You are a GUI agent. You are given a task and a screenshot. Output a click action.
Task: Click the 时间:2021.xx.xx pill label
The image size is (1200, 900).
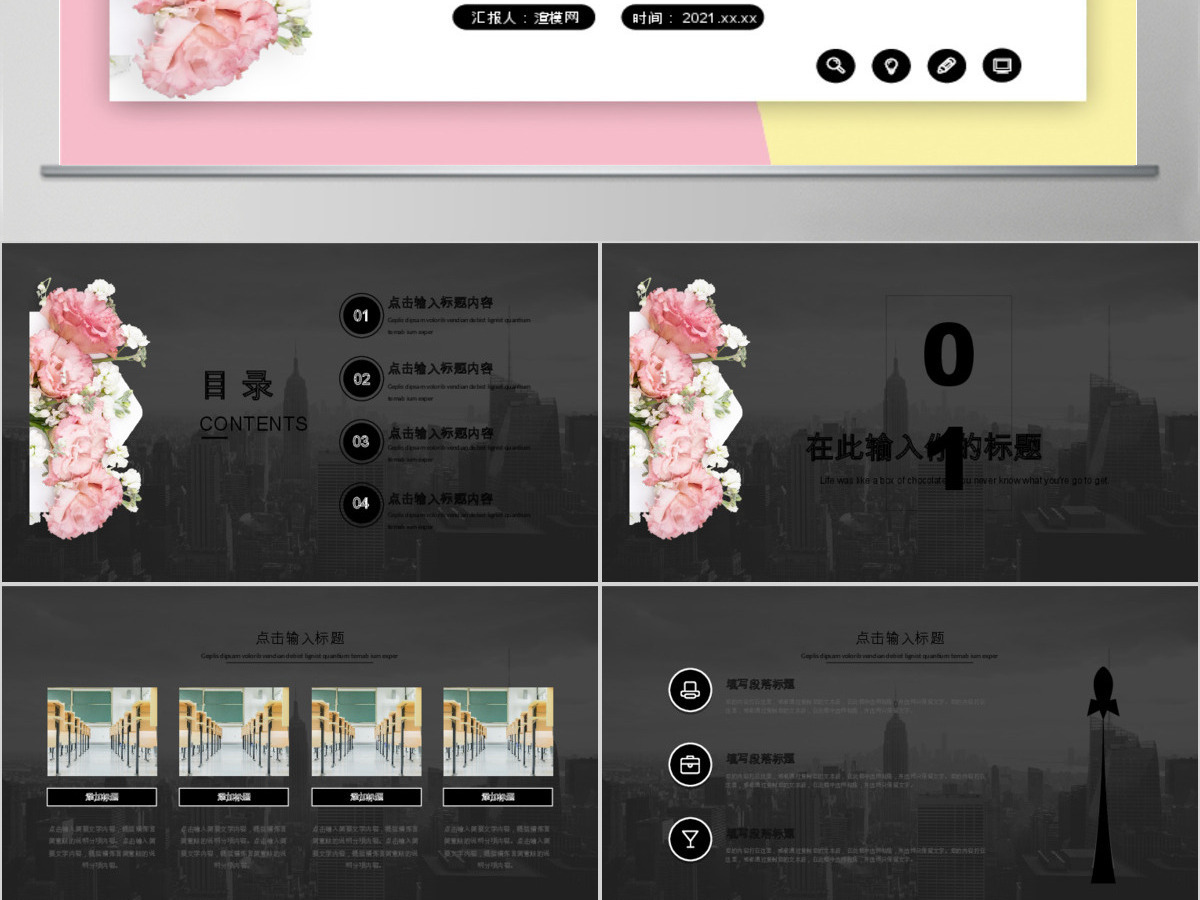[x=692, y=17]
